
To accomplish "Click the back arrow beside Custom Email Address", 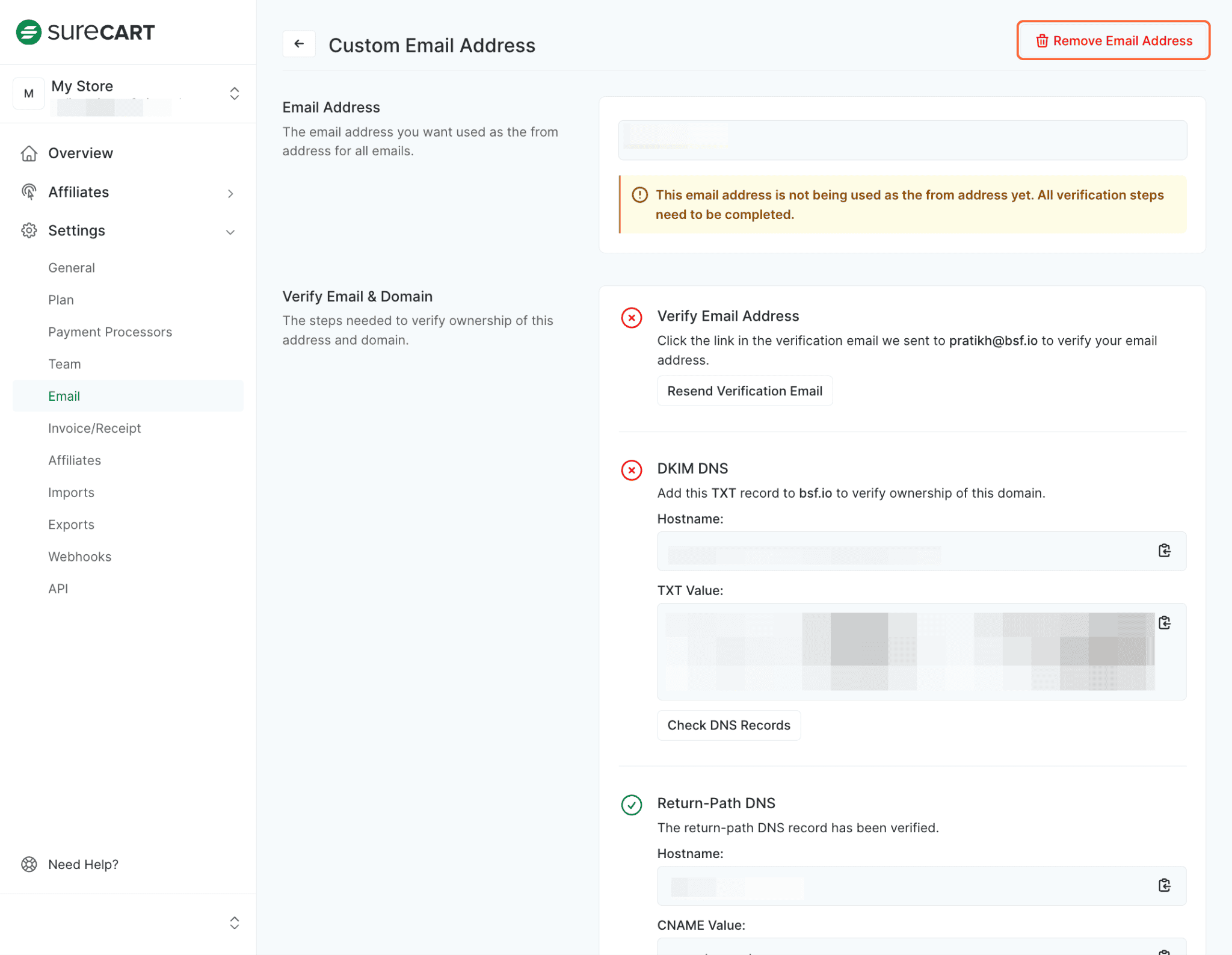I will click(x=299, y=43).
